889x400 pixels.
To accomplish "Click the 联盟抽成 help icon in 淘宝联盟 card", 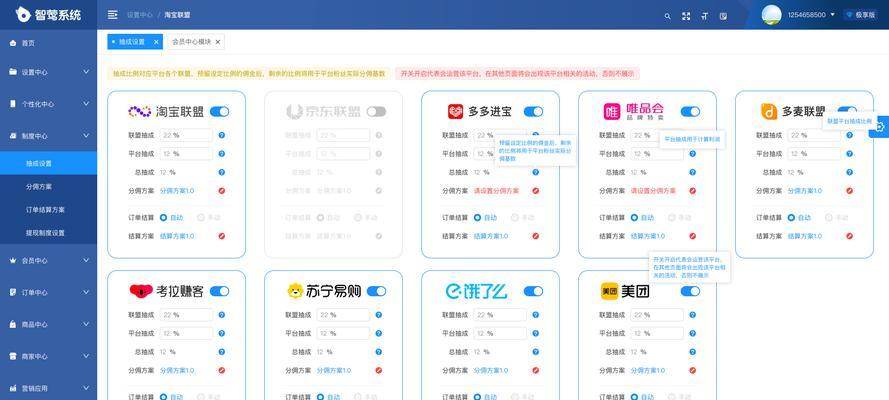I will [222, 135].
